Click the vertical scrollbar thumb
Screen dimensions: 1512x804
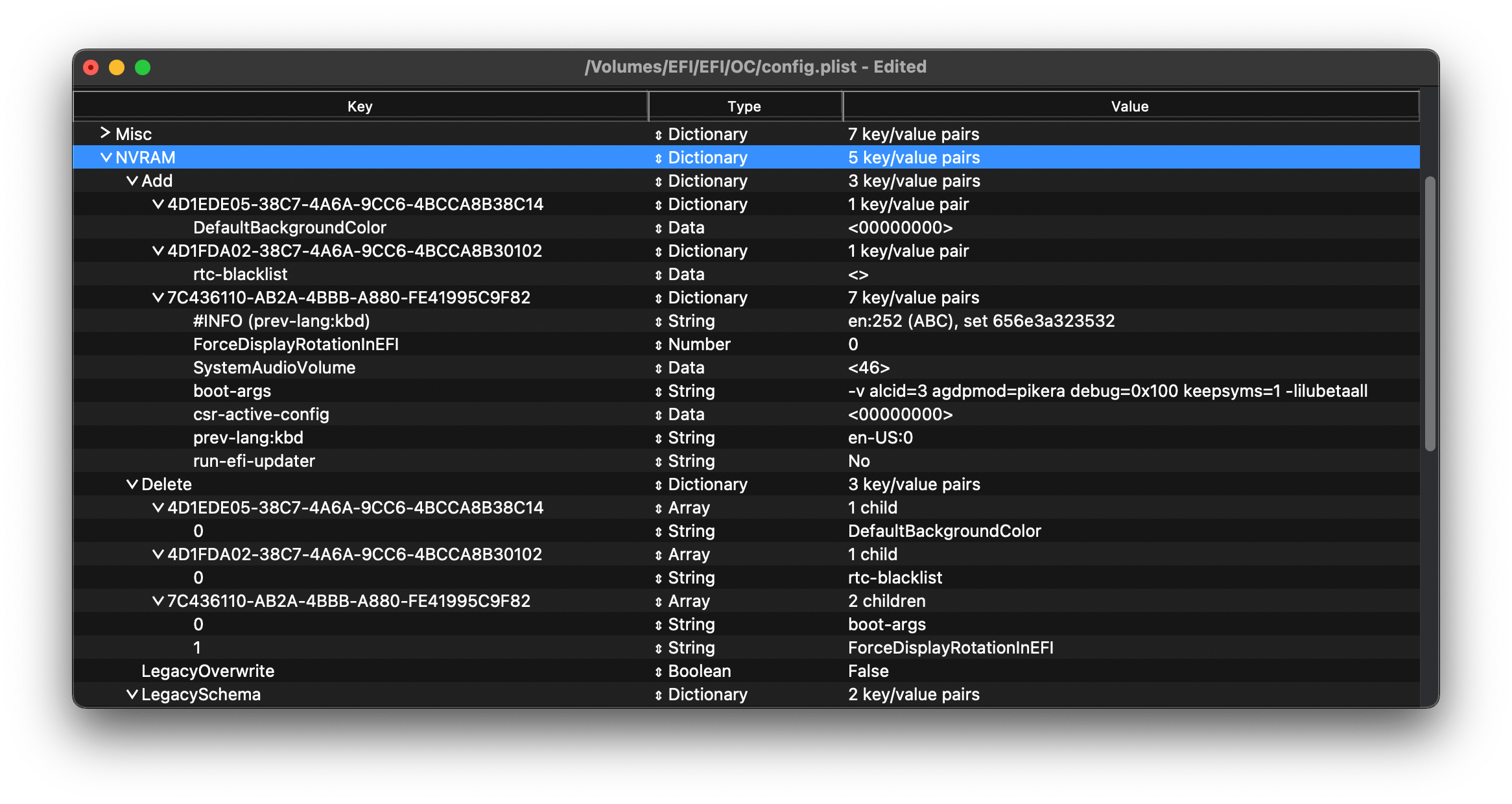tap(1430, 314)
